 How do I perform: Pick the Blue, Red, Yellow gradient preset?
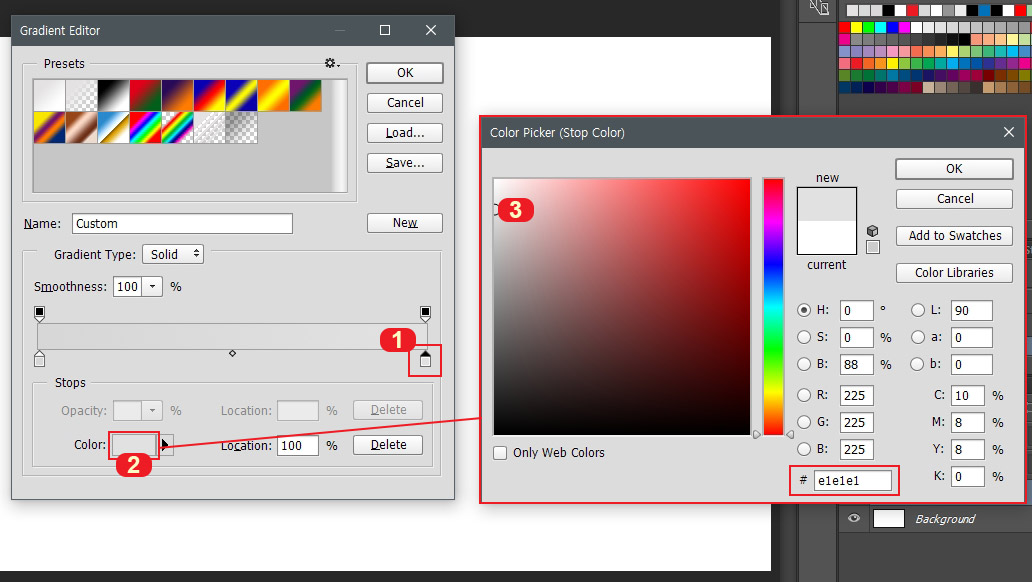209,95
